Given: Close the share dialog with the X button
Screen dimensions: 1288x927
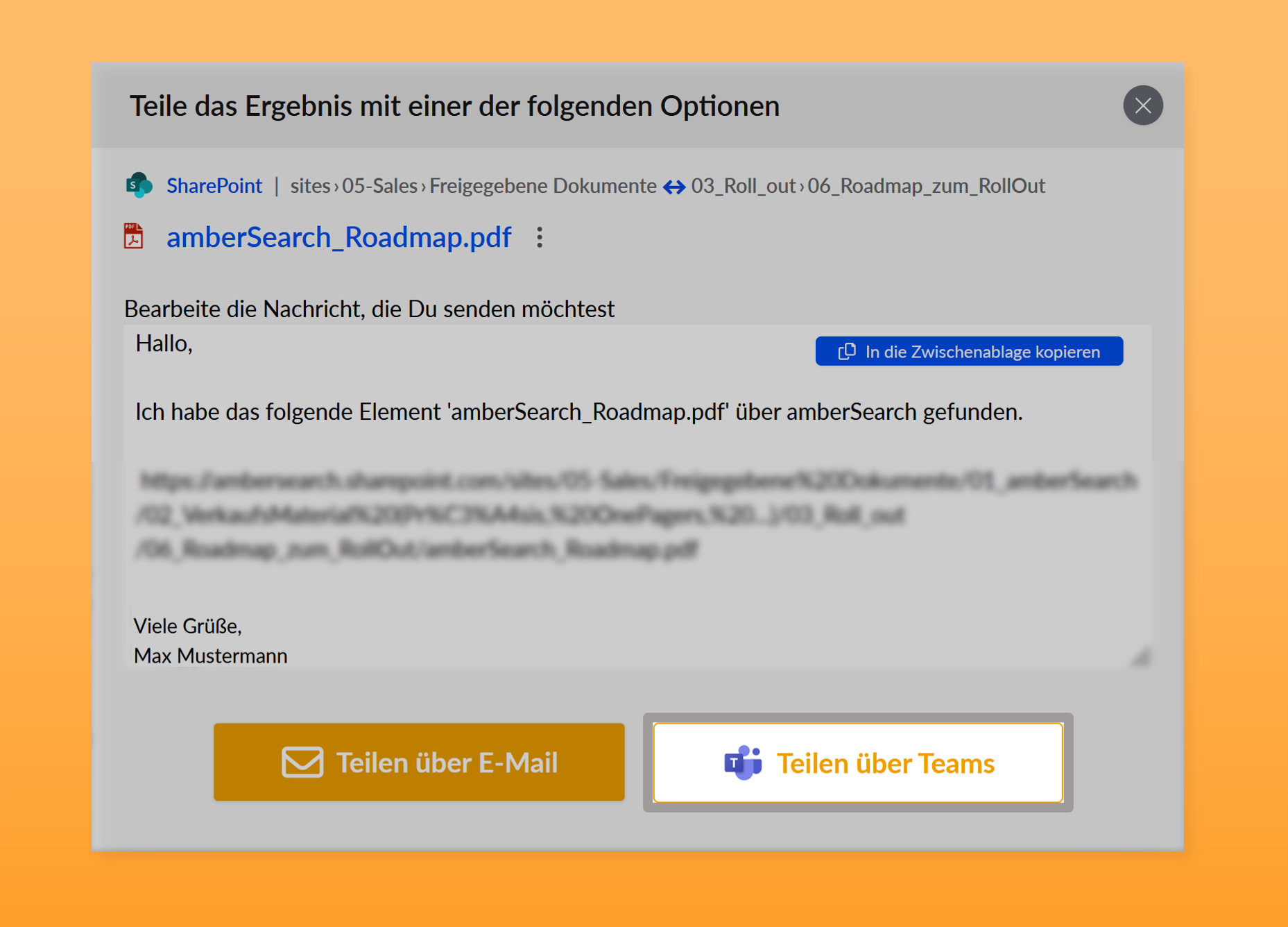Looking at the screenshot, I should (1142, 105).
